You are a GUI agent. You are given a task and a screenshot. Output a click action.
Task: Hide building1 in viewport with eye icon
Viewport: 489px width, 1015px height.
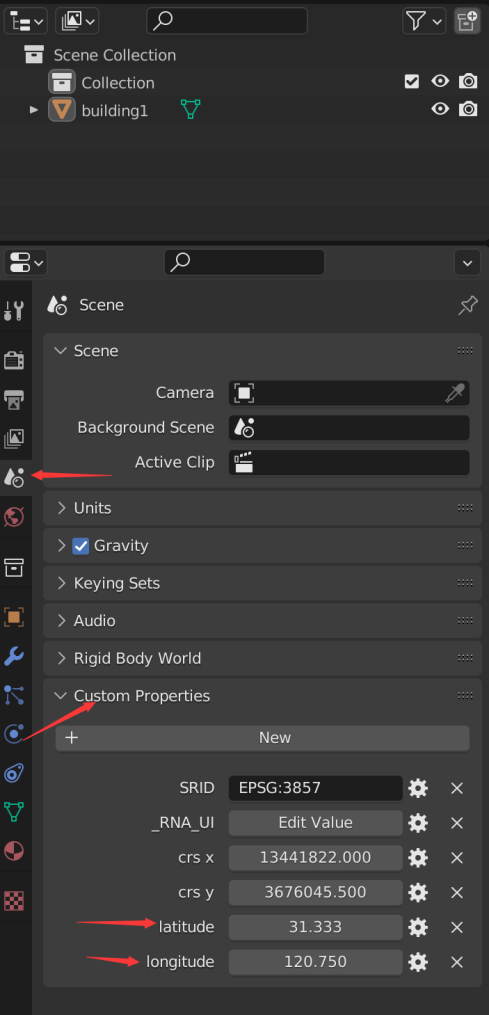[440, 109]
